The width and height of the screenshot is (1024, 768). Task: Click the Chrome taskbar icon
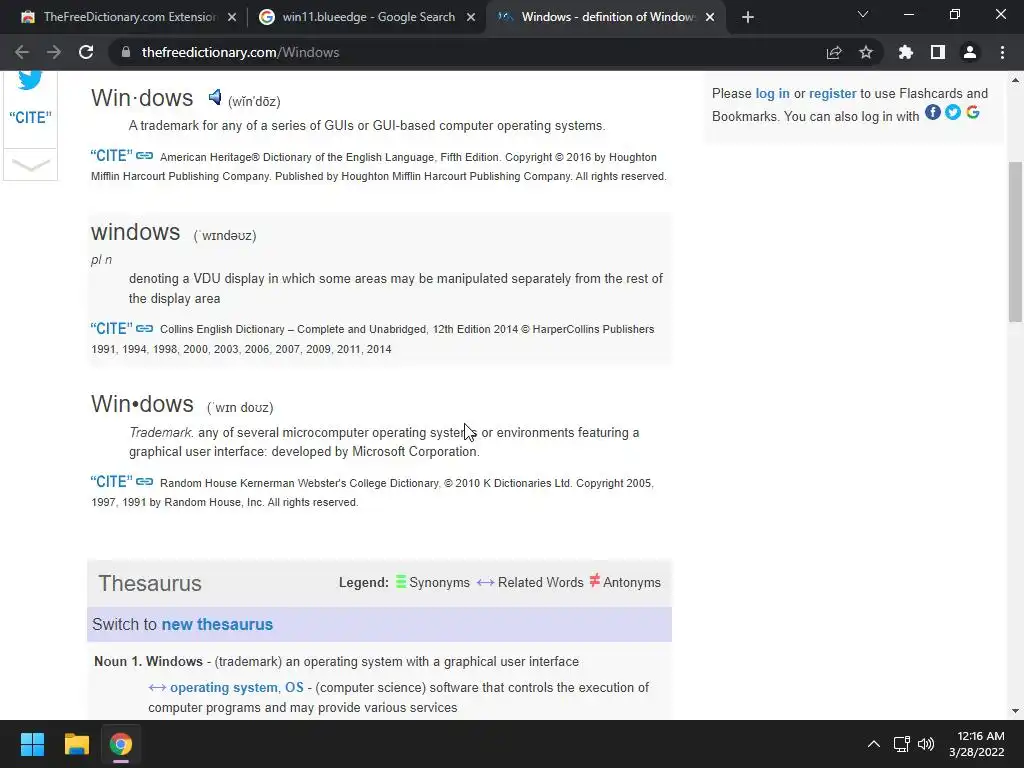(120, 744)
